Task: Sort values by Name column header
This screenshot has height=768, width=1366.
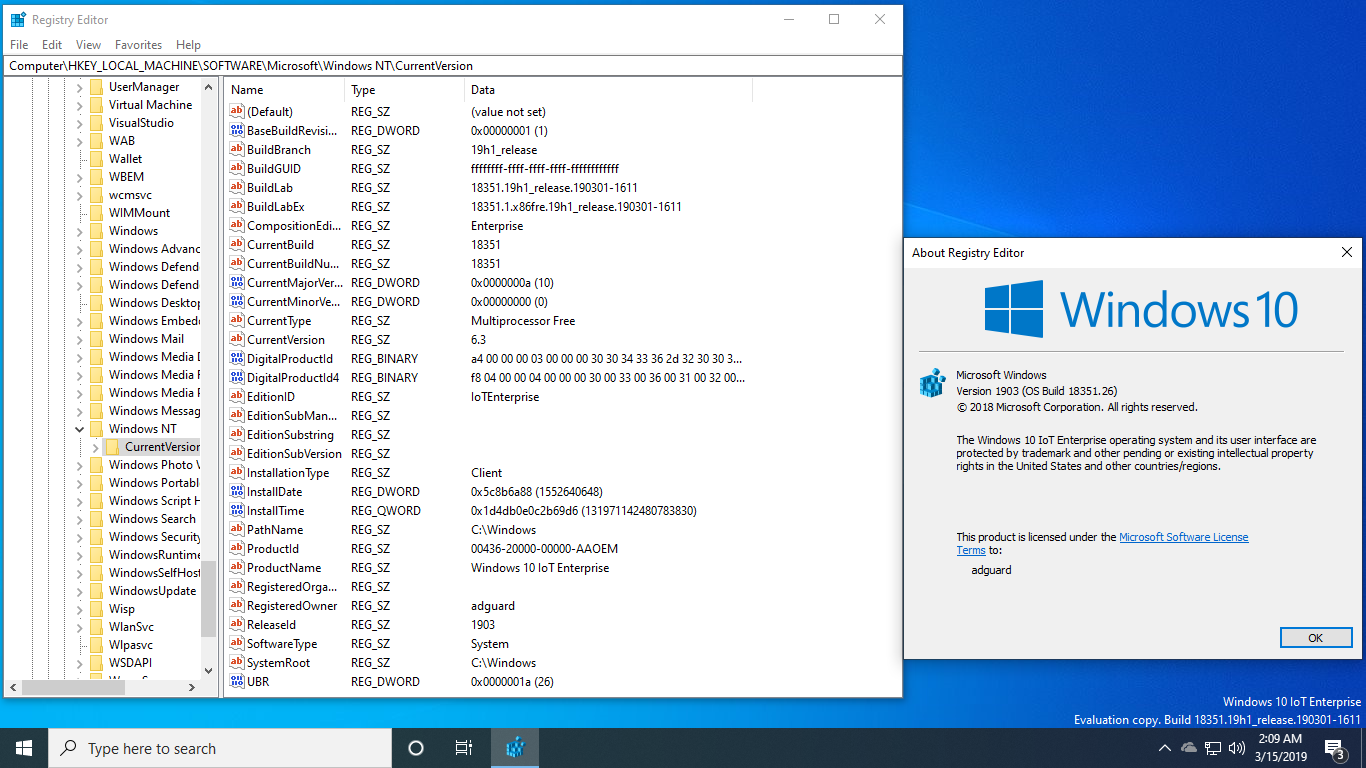Action: click(x=284, y=90)
